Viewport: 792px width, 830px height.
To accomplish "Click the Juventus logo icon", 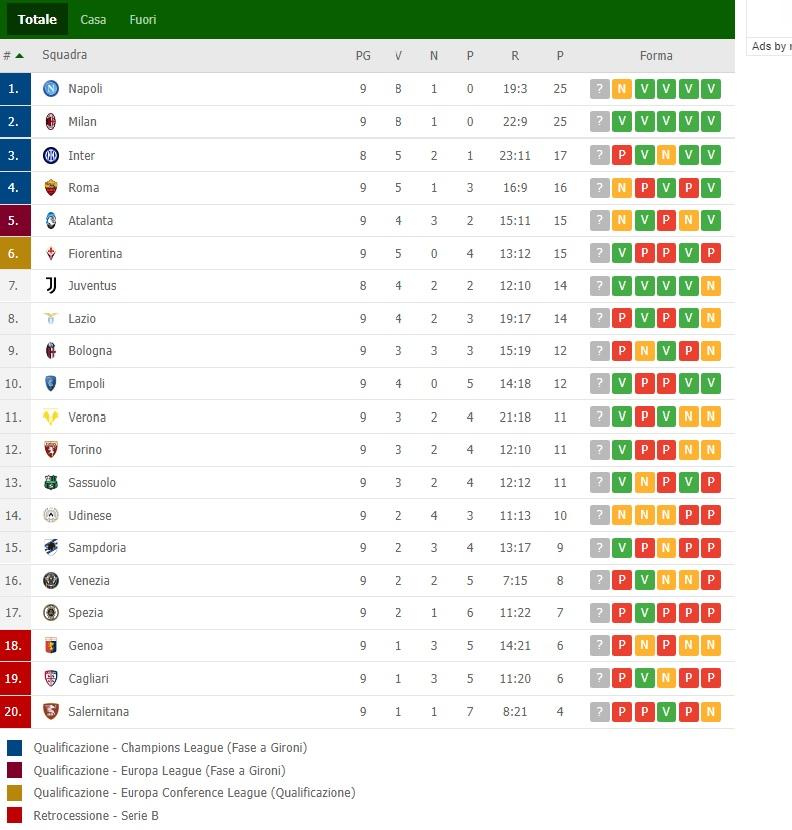I will click(51, 285).
